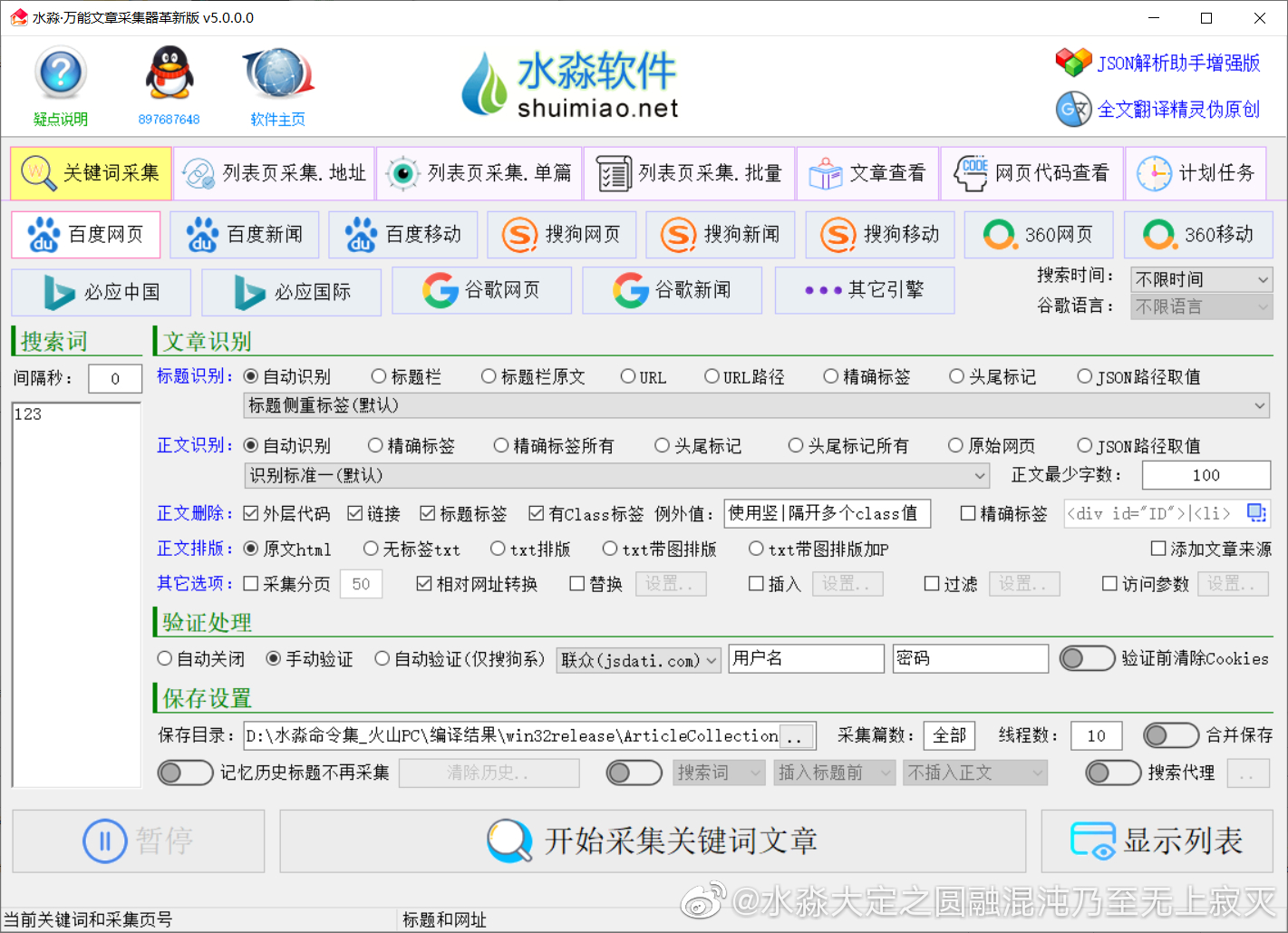Browse save directory with .. button
The height and width of the screenshot is (933, 1288).
[x=796, y=735]
